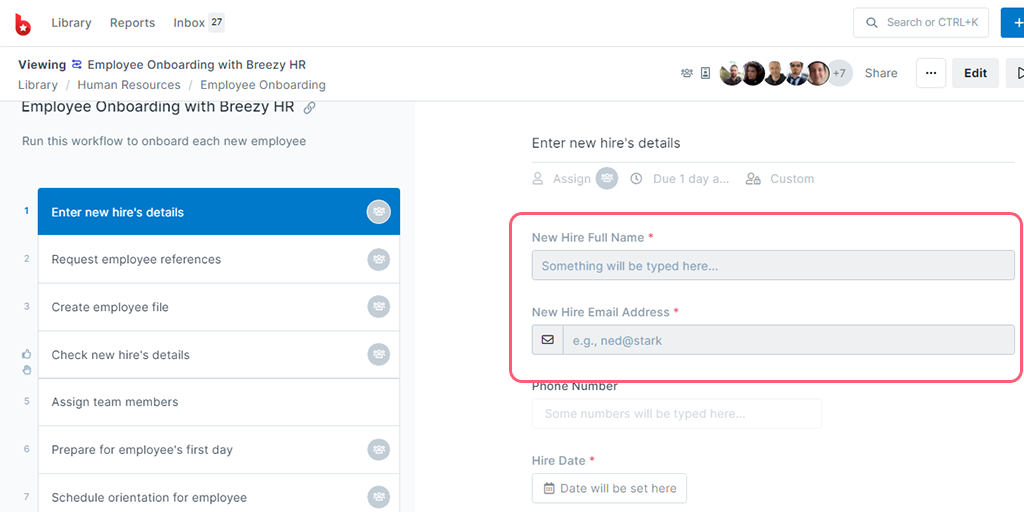Select task Prepare for employee's first day
Screen dimensions: 1024x512
point(219,449)
